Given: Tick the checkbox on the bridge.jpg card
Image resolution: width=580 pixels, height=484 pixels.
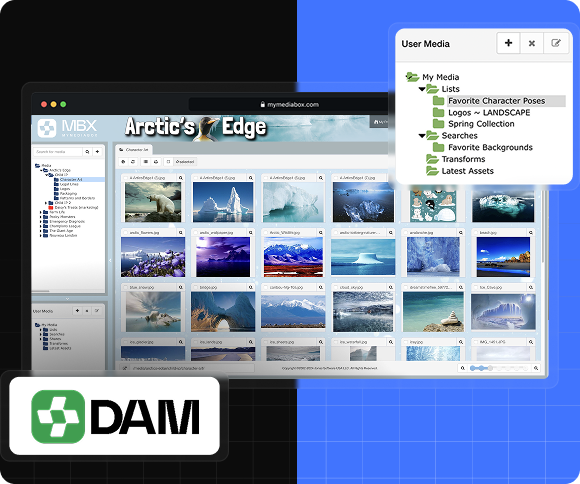Looking at the screenshot, I should (196, 287).
